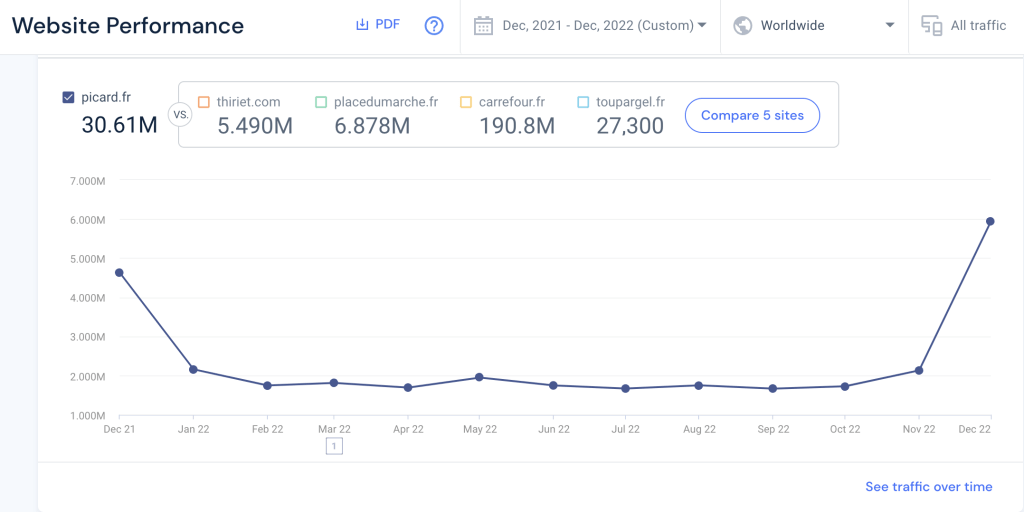Click the globe icon beside Worldwide
Screen dimensions: 1024x512
click(x=743, y=26)
